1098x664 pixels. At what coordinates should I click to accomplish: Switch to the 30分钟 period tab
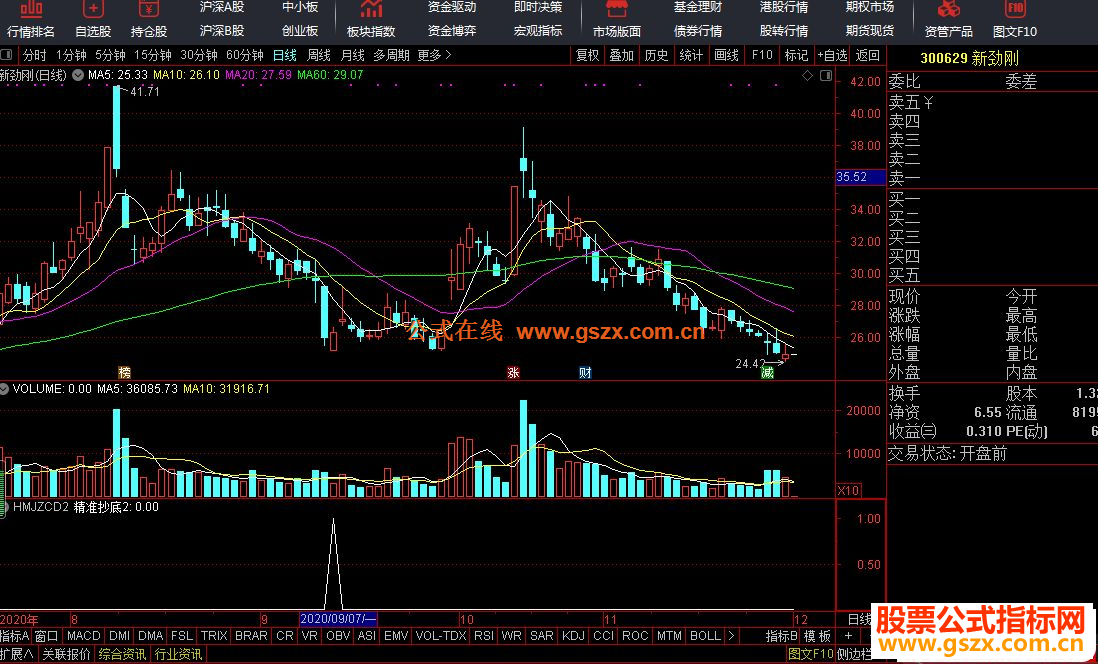click(199, 55)
